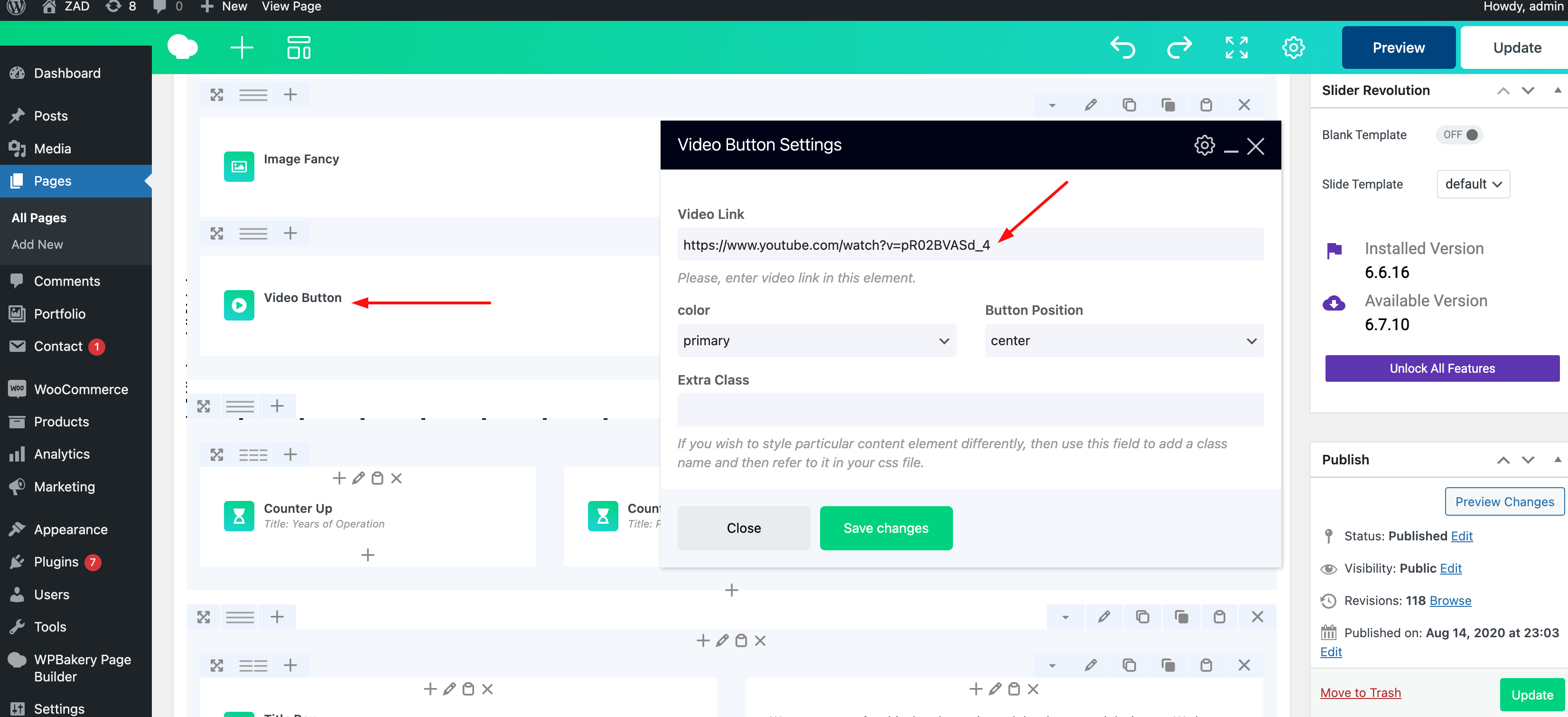Move Publish panel down chevron
1568x717 pixels.
click(x=1527, y=460)
